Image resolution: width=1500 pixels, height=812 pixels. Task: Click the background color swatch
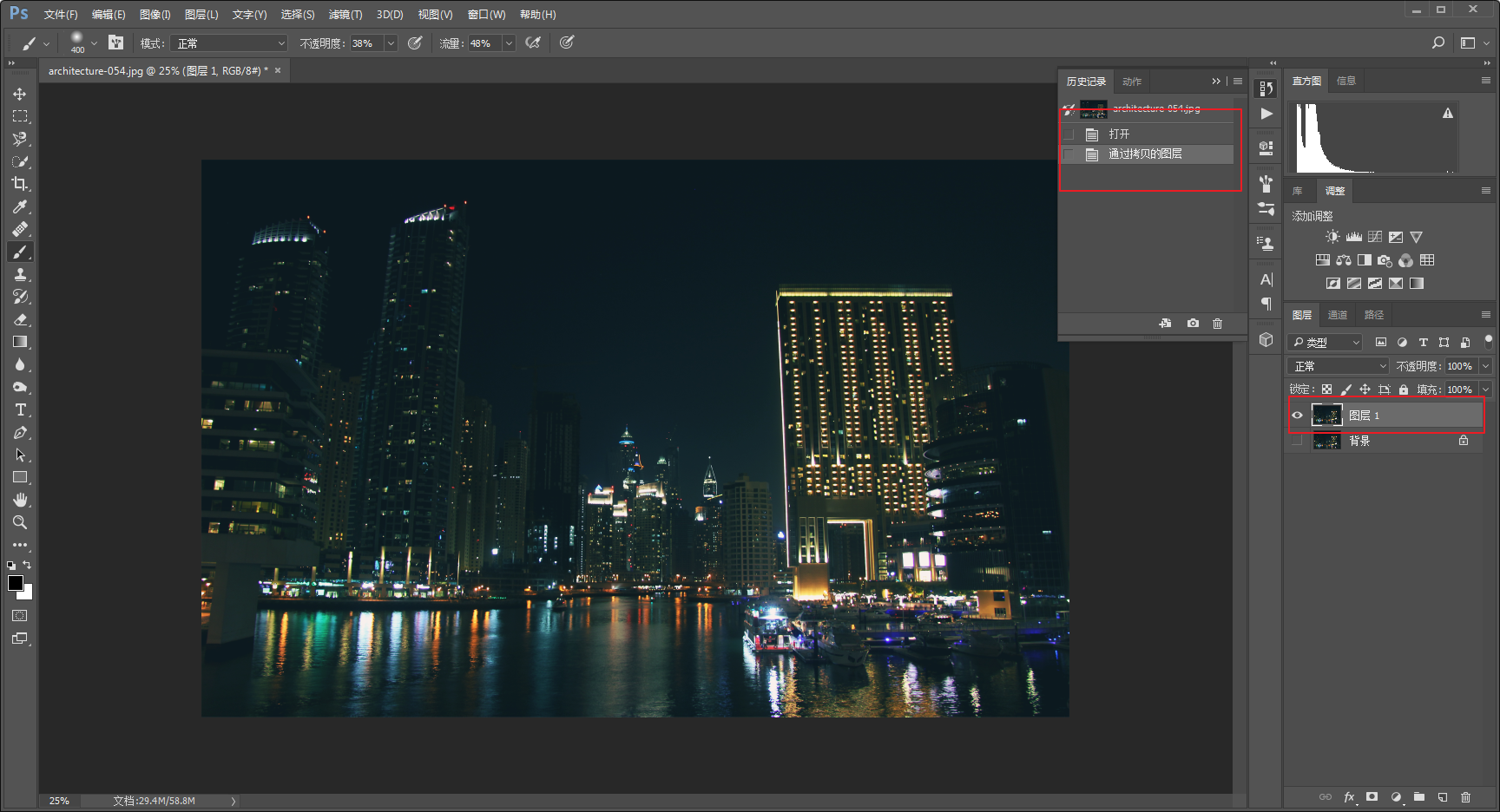pyautogui.click(x=27, y=594)
